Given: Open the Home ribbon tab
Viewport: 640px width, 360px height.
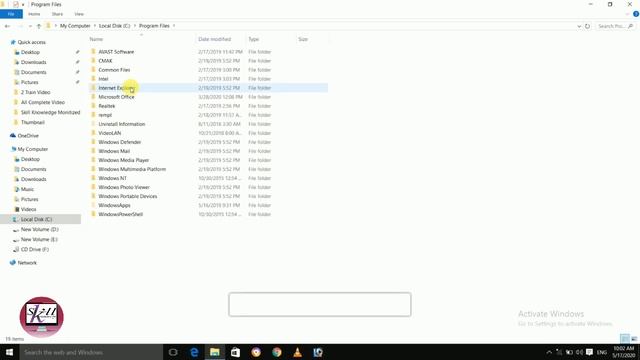Looking at the screenshot, I should (x=34, y=14).
